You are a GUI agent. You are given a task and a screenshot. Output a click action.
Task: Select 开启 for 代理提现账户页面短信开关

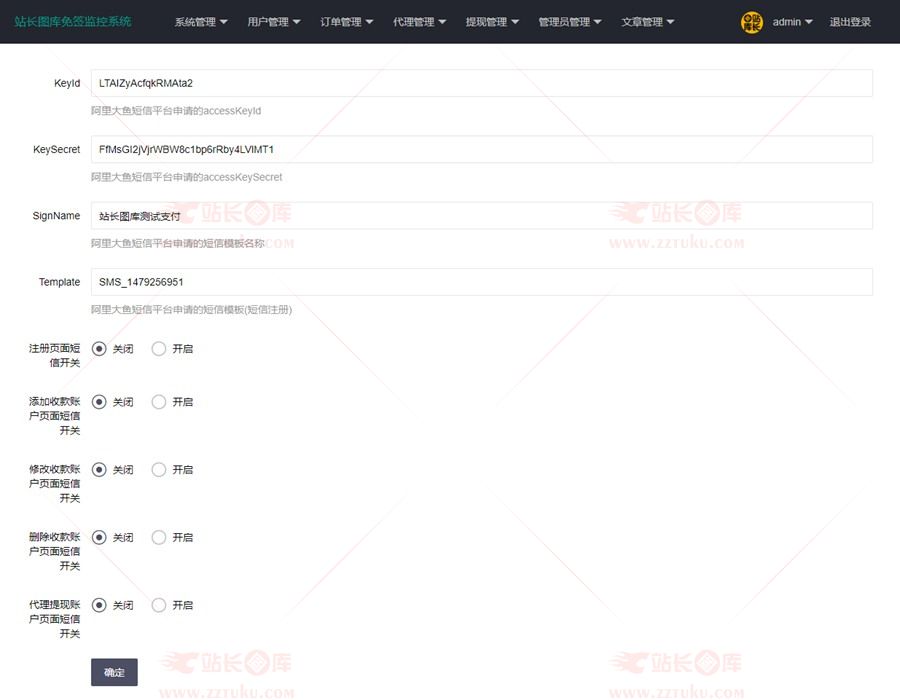(159, 605)
